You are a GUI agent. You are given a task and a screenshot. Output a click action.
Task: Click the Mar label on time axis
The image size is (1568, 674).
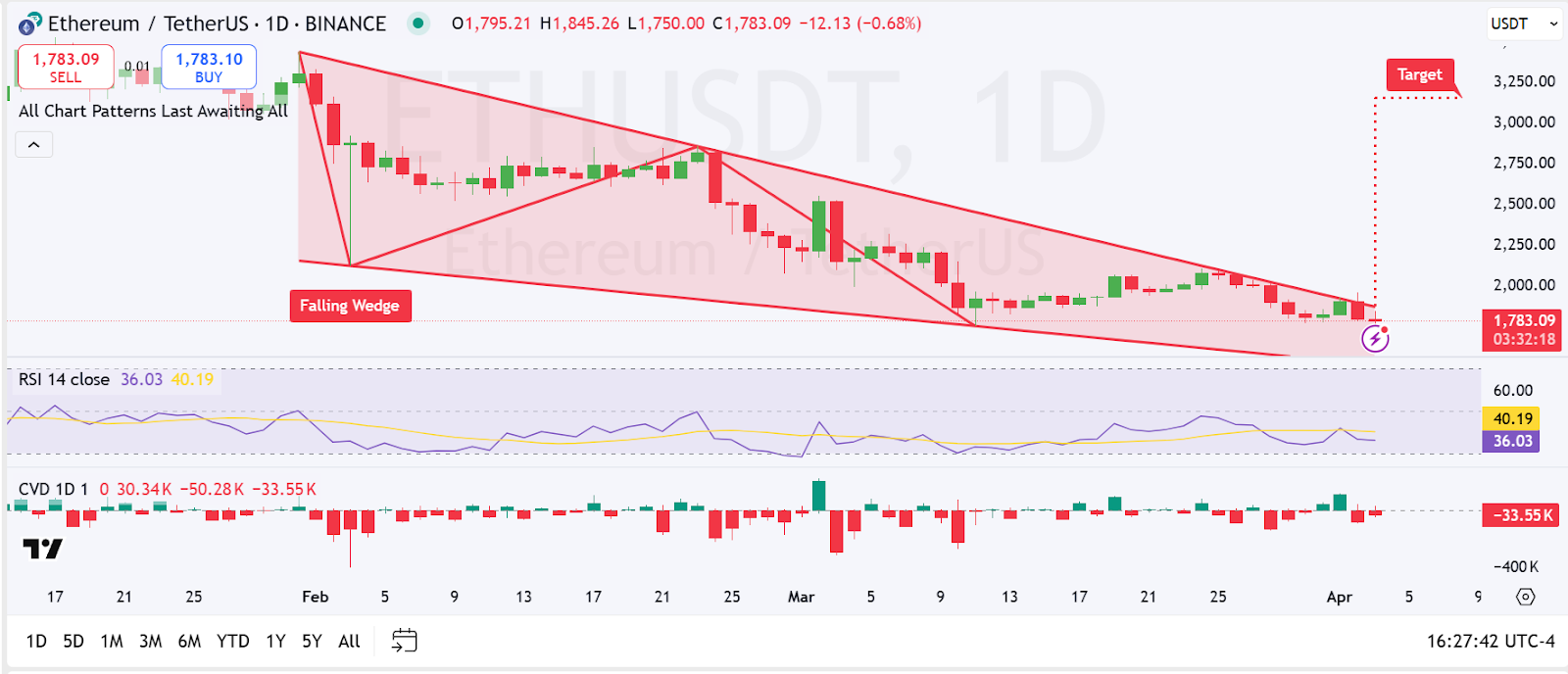(801, 597)
